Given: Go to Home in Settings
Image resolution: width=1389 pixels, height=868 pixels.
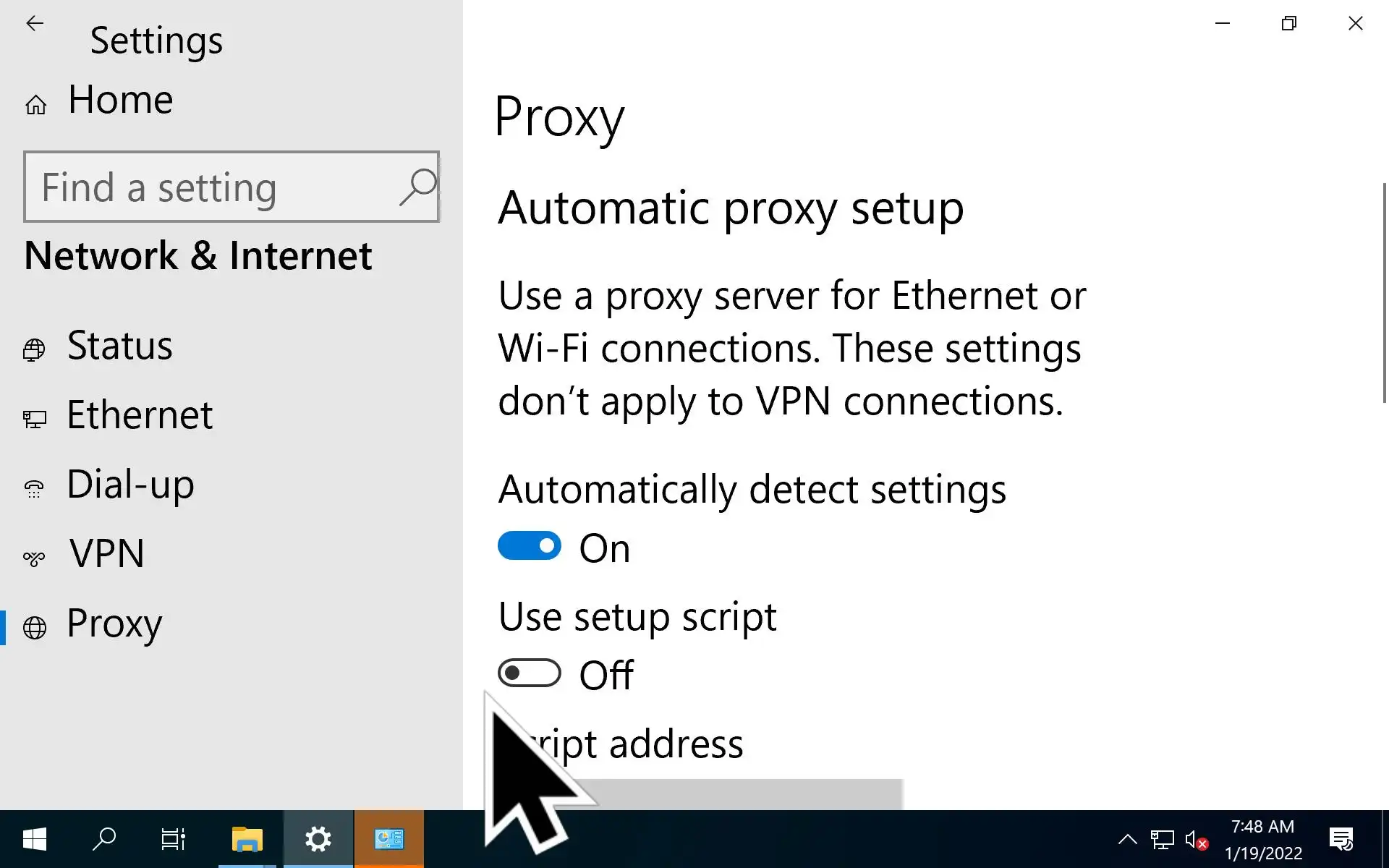Looking at the screenshot, I should pos(120,100).
